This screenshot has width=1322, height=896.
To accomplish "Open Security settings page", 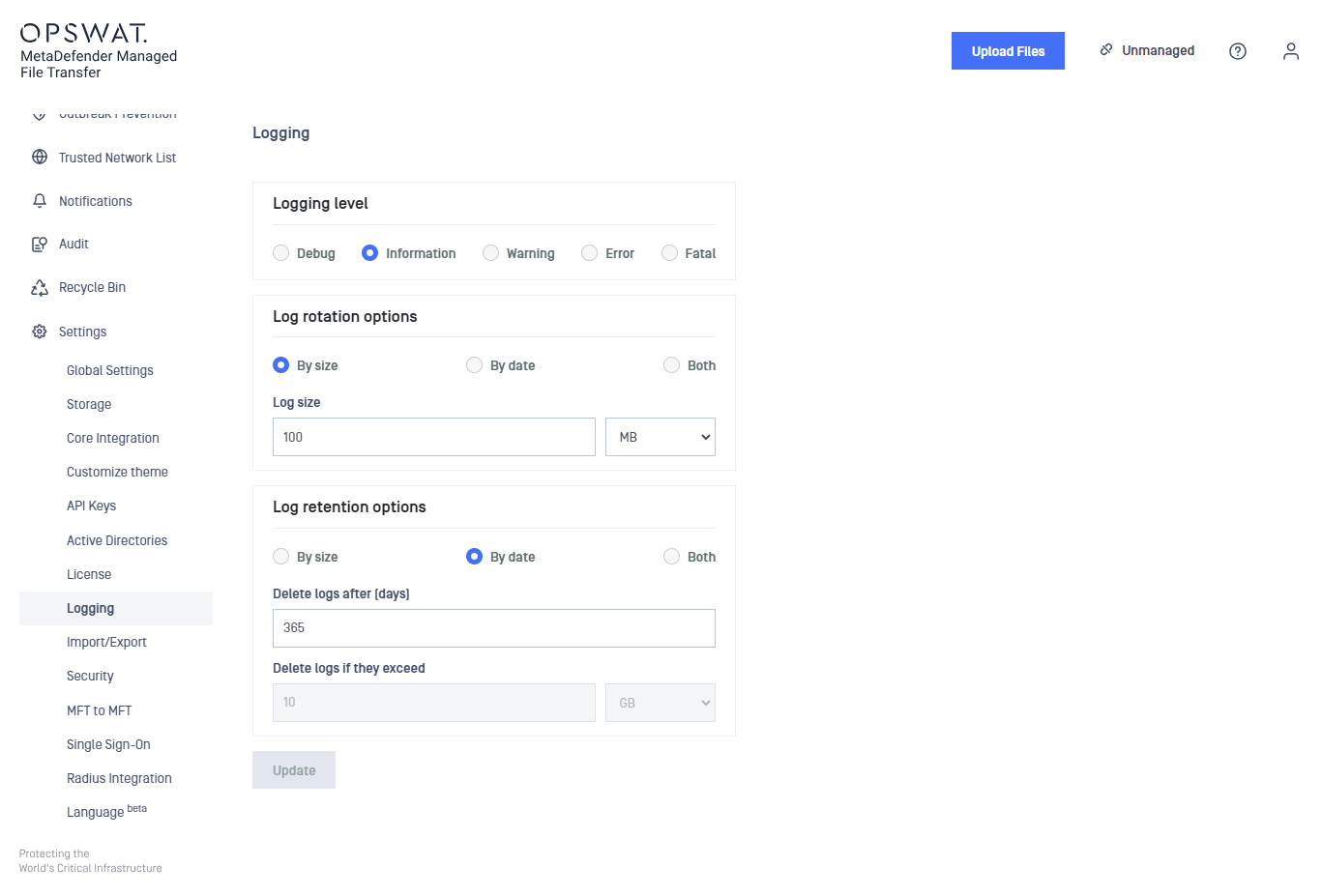I will (90, 676).
